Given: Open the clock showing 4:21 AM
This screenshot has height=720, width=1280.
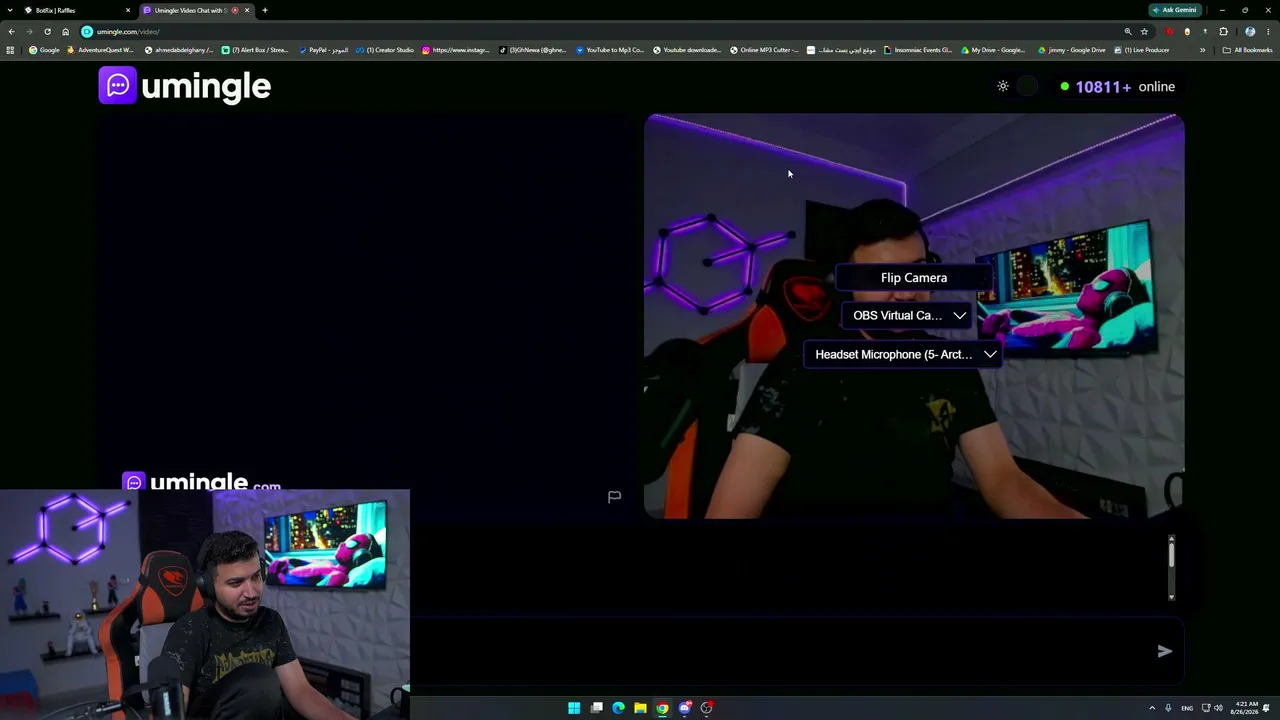Looking at the screenshot, I should pos(1246,708).
